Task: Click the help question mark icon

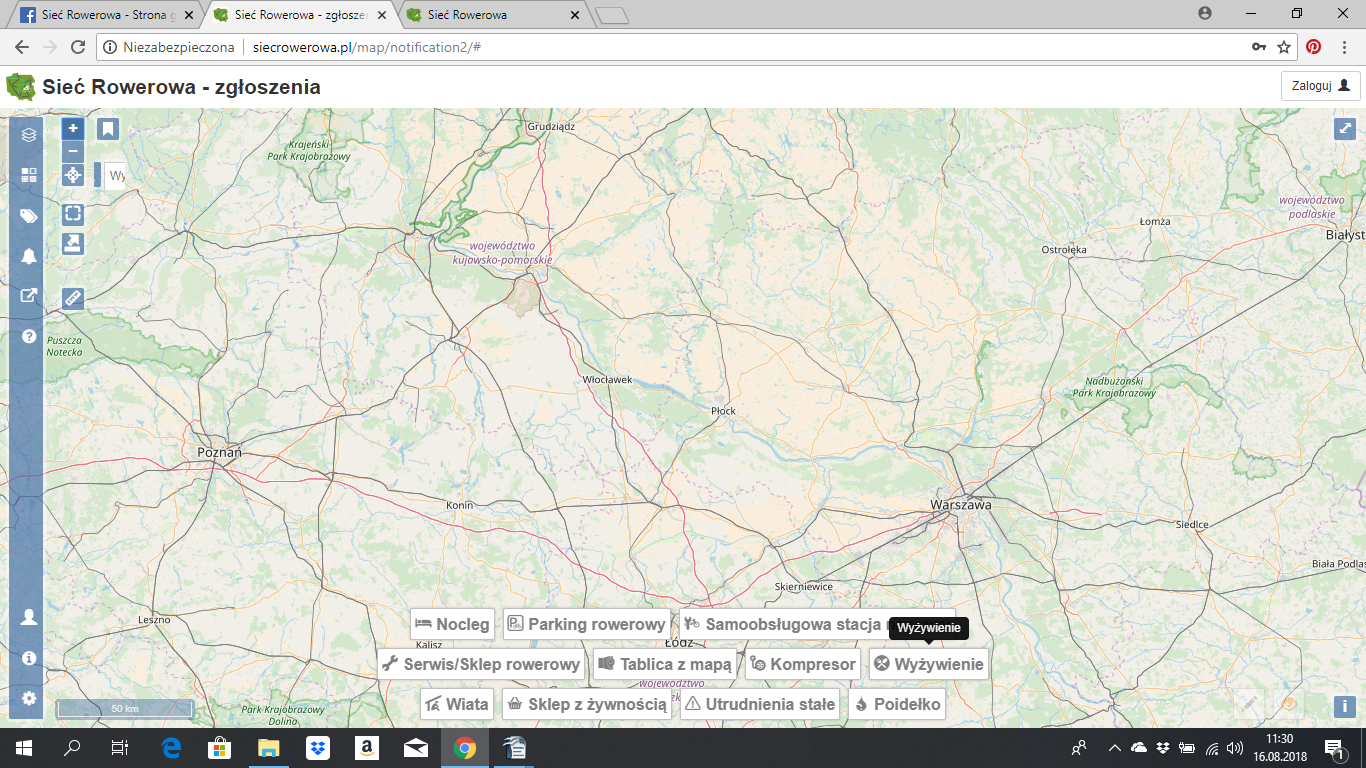Action: (x=29, y=336)
